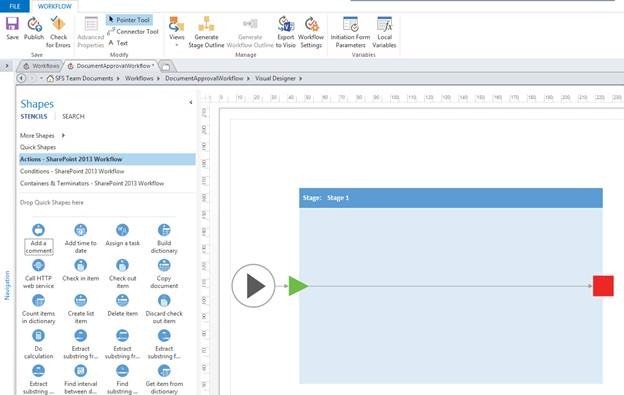Viewport: 624px width, 395px height.
Task: Expand the arrow after Visual Designer breadcrumb
Action: point(300,79)
